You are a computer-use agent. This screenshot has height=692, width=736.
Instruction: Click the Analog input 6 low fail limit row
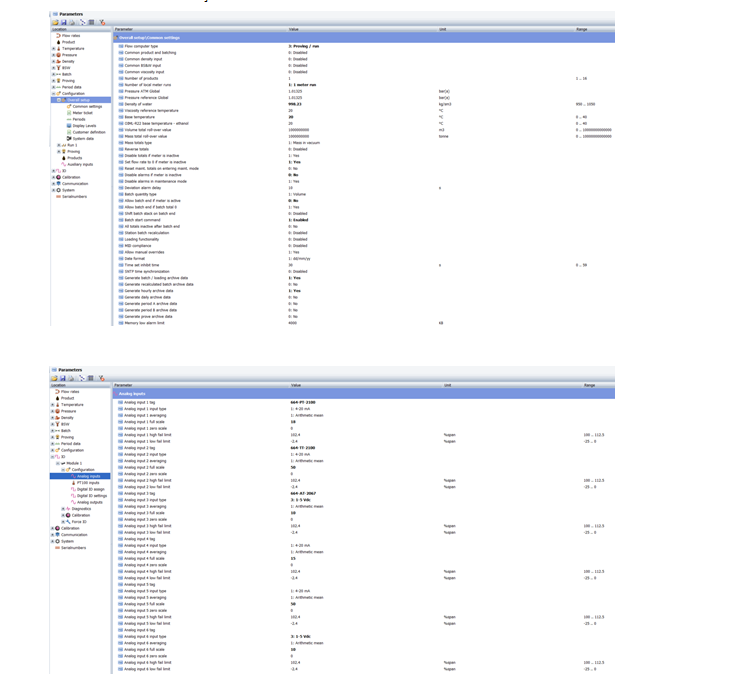click(x=364, y=669)
